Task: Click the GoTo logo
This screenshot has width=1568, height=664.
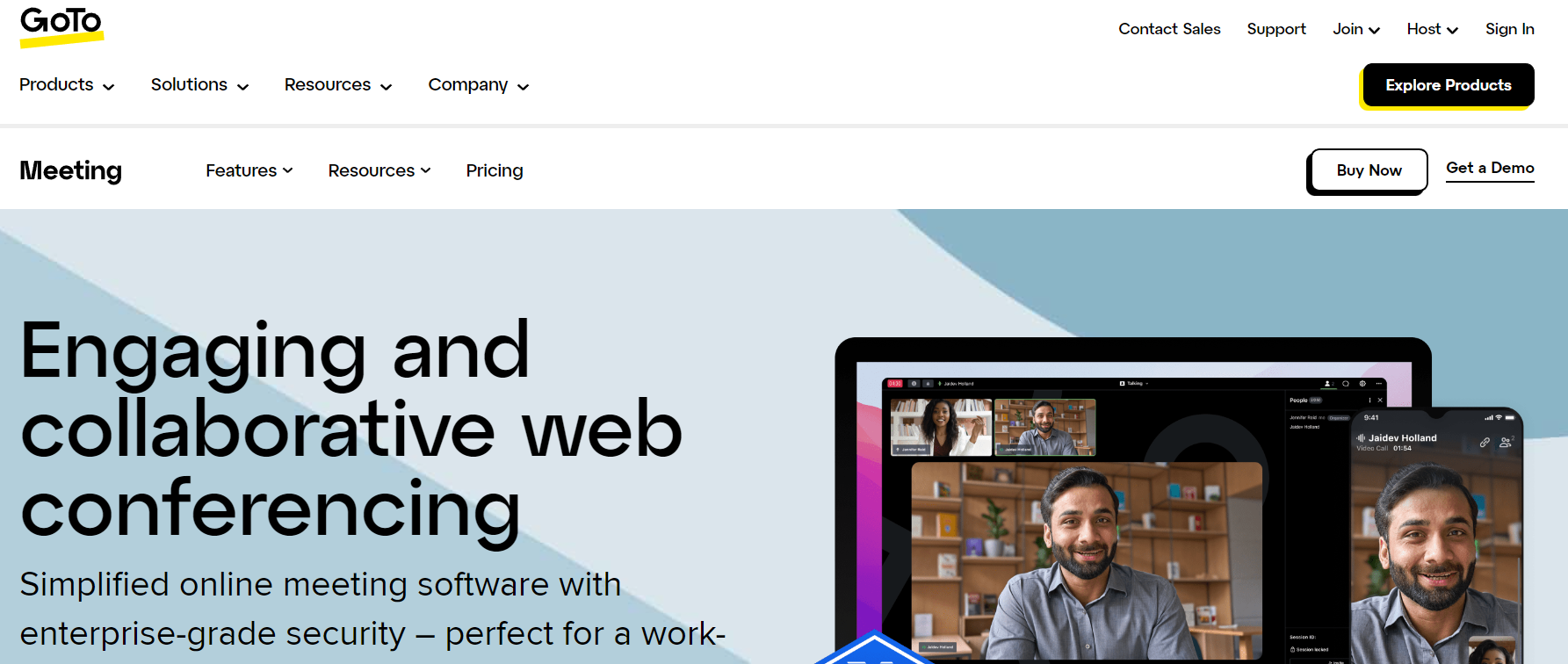Action: [x=61, y=26]
